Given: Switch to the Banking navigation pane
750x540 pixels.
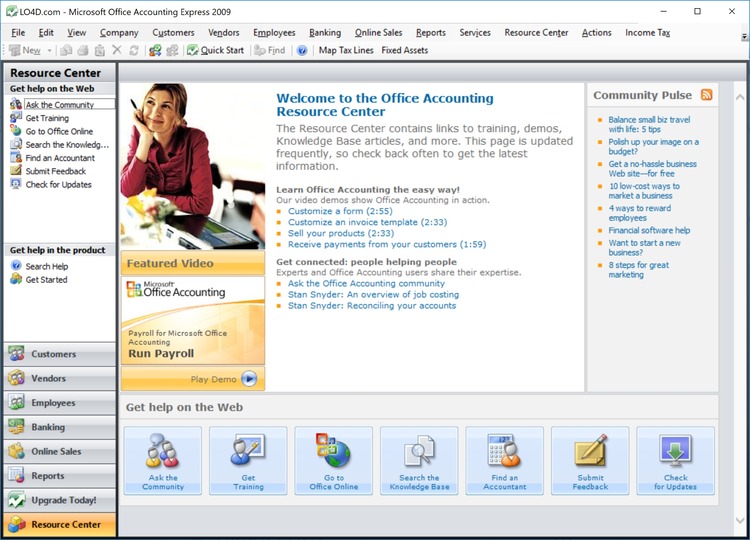Looking at the screenshot, I should tap(60, 427).
